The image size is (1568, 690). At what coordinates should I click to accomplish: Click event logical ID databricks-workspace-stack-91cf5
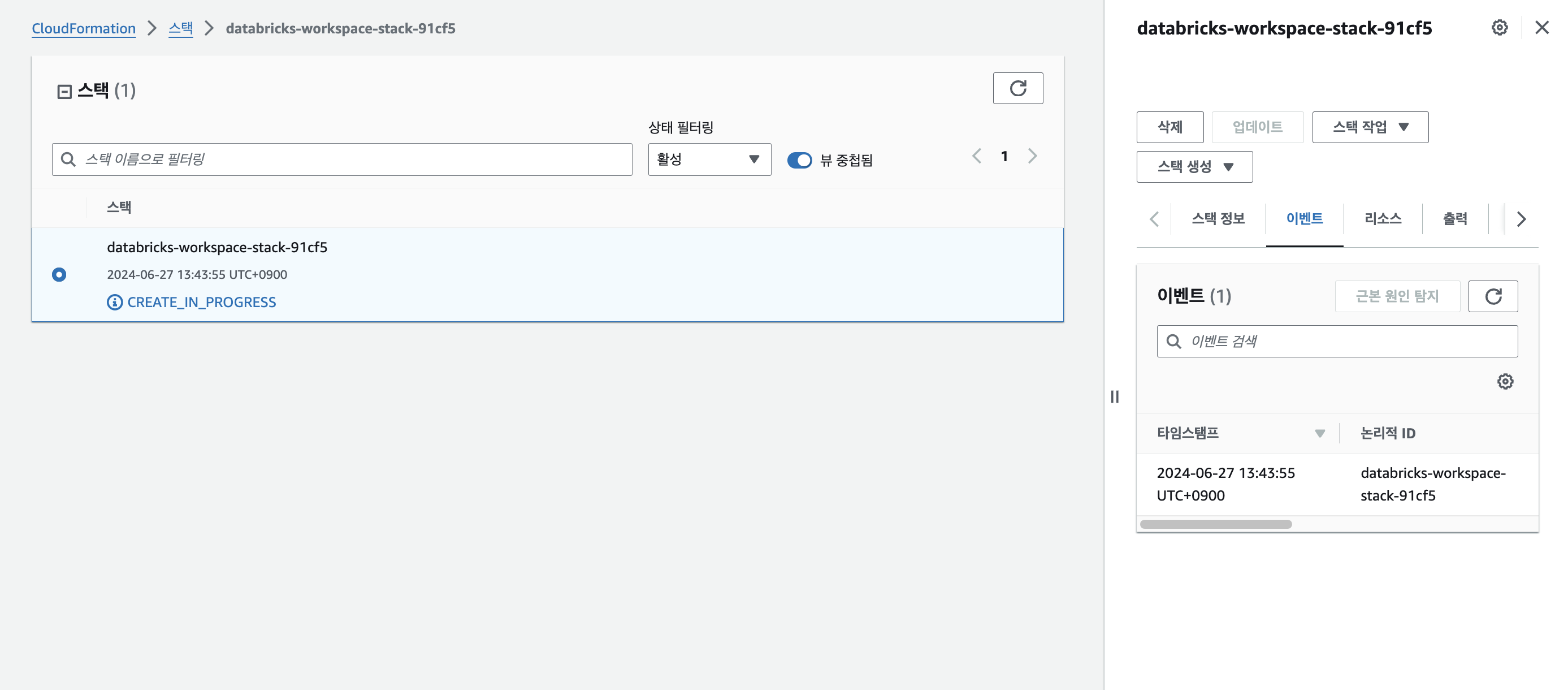pyautogui.click(x=1432, y=484)
